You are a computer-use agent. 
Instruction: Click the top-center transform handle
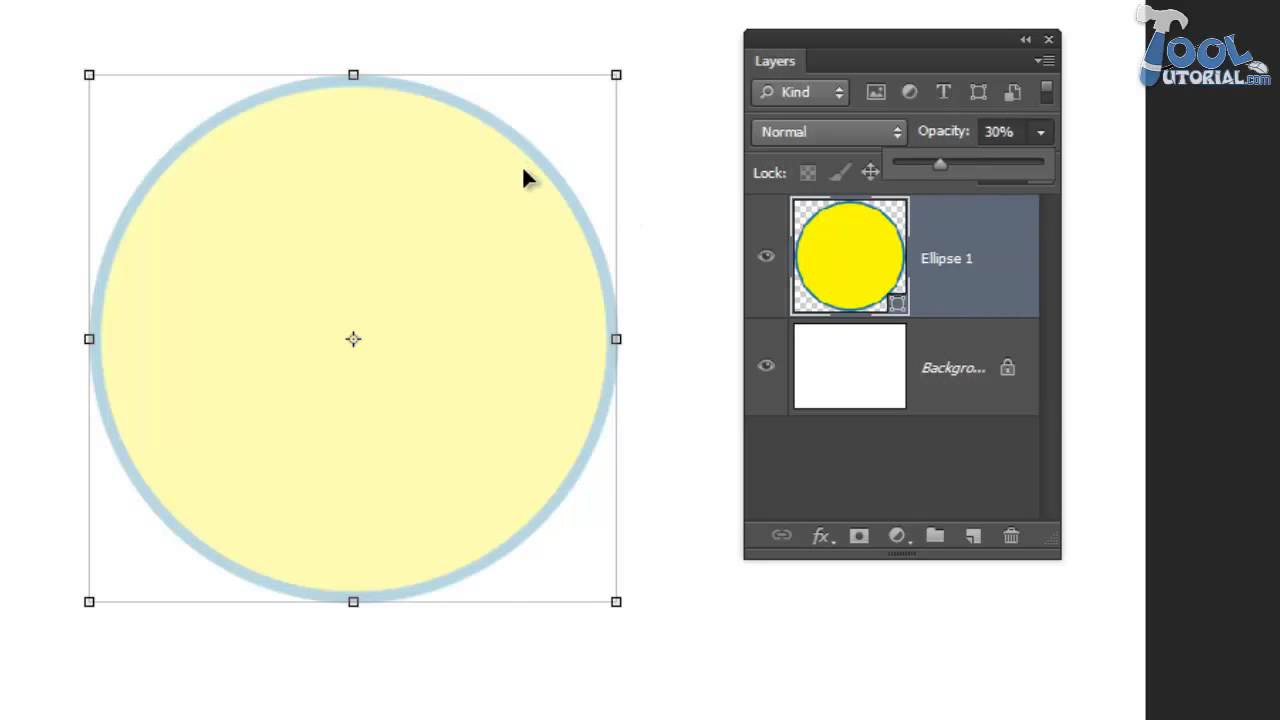353,75
